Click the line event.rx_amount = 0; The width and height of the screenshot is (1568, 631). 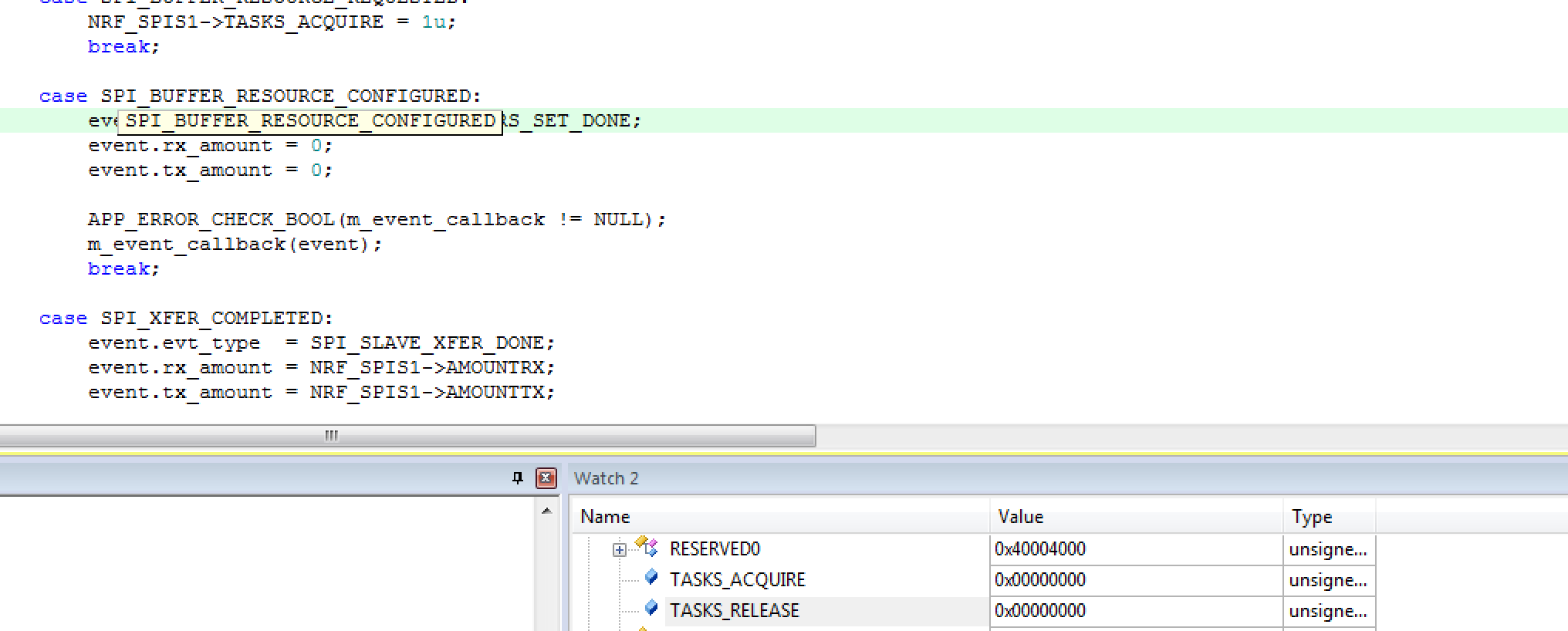click(210, 146)
